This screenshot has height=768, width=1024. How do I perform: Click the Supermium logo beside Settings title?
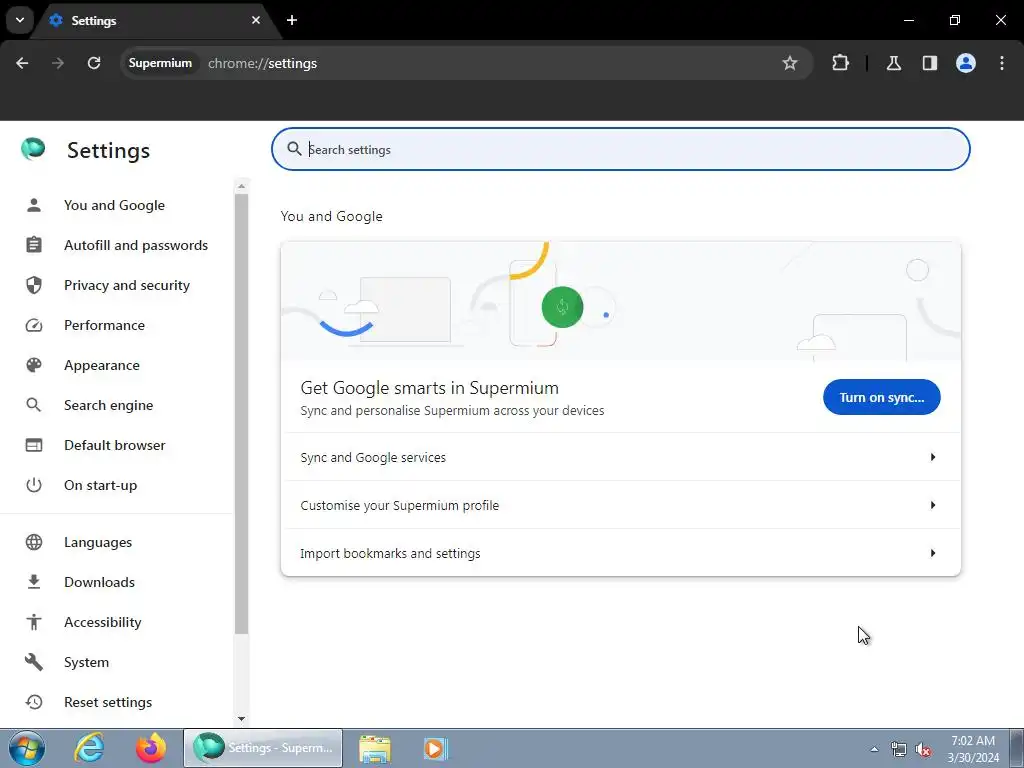coord(33,150)
